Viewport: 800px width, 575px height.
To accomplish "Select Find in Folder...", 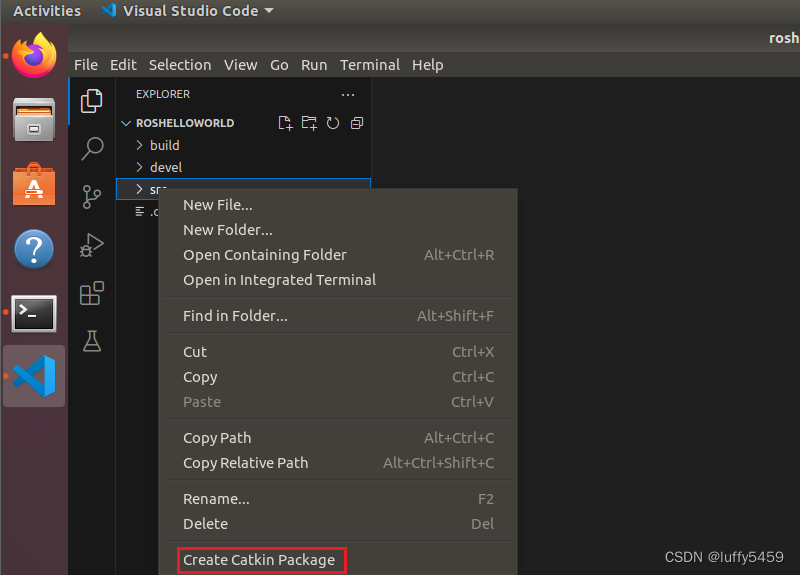I will coord(338,316).
